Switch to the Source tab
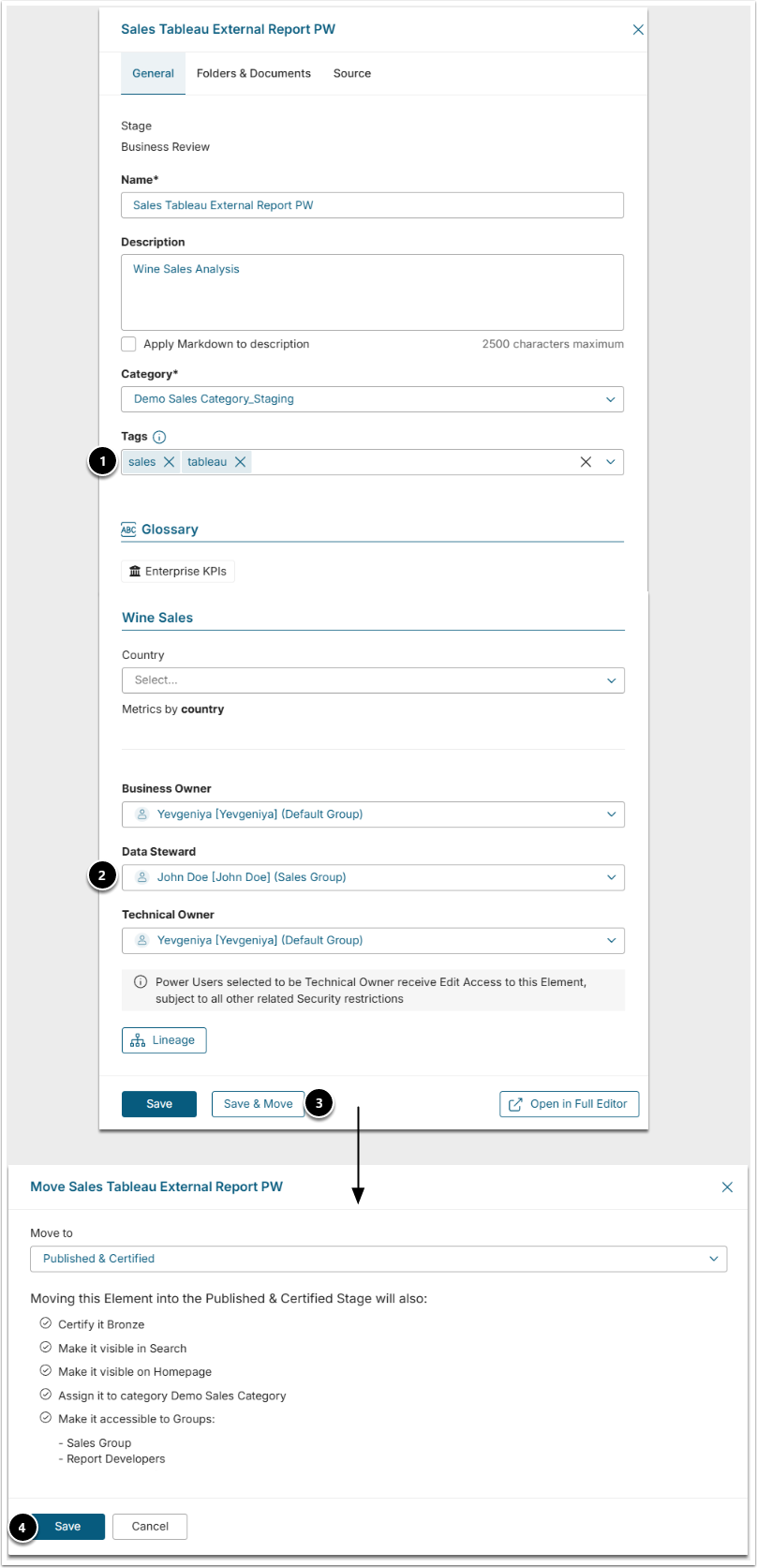 click(352, 73)
